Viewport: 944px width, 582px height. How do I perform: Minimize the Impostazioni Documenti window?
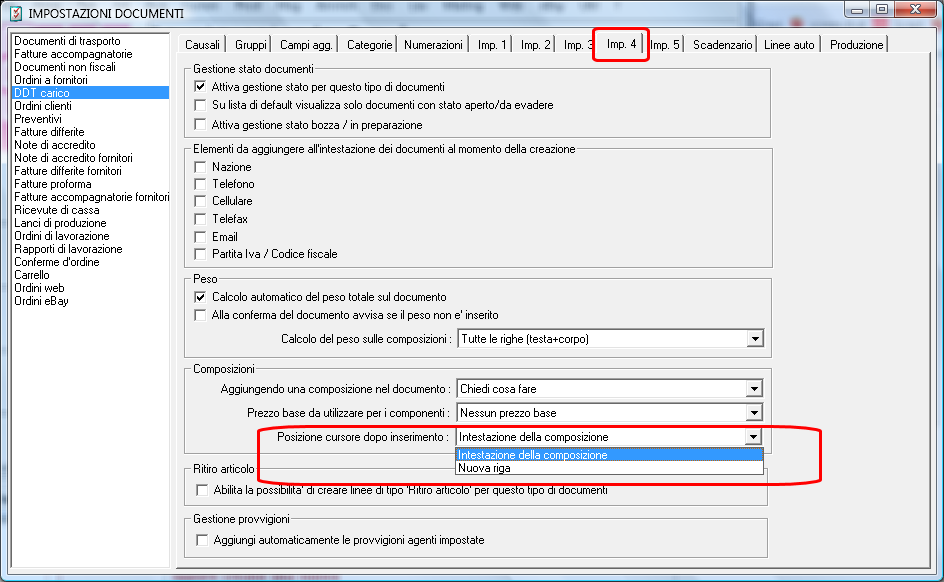click(857, 10)
